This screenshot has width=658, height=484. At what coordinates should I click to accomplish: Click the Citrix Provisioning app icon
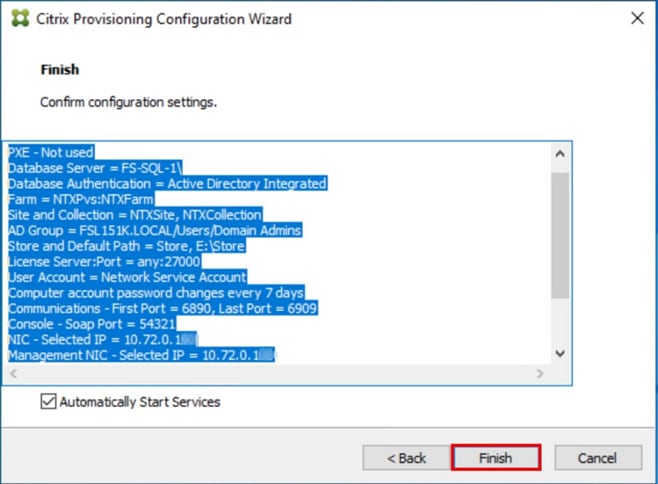(x=20, y=18)
